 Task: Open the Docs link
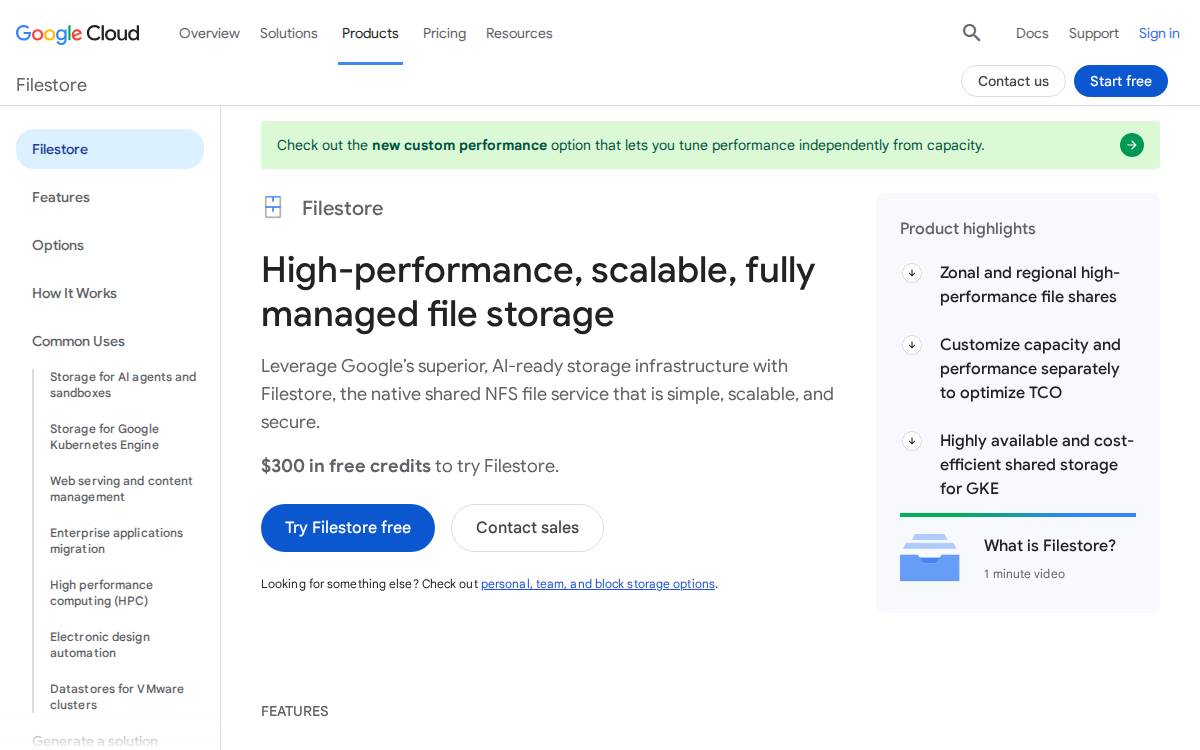[x=1032, y=33]
